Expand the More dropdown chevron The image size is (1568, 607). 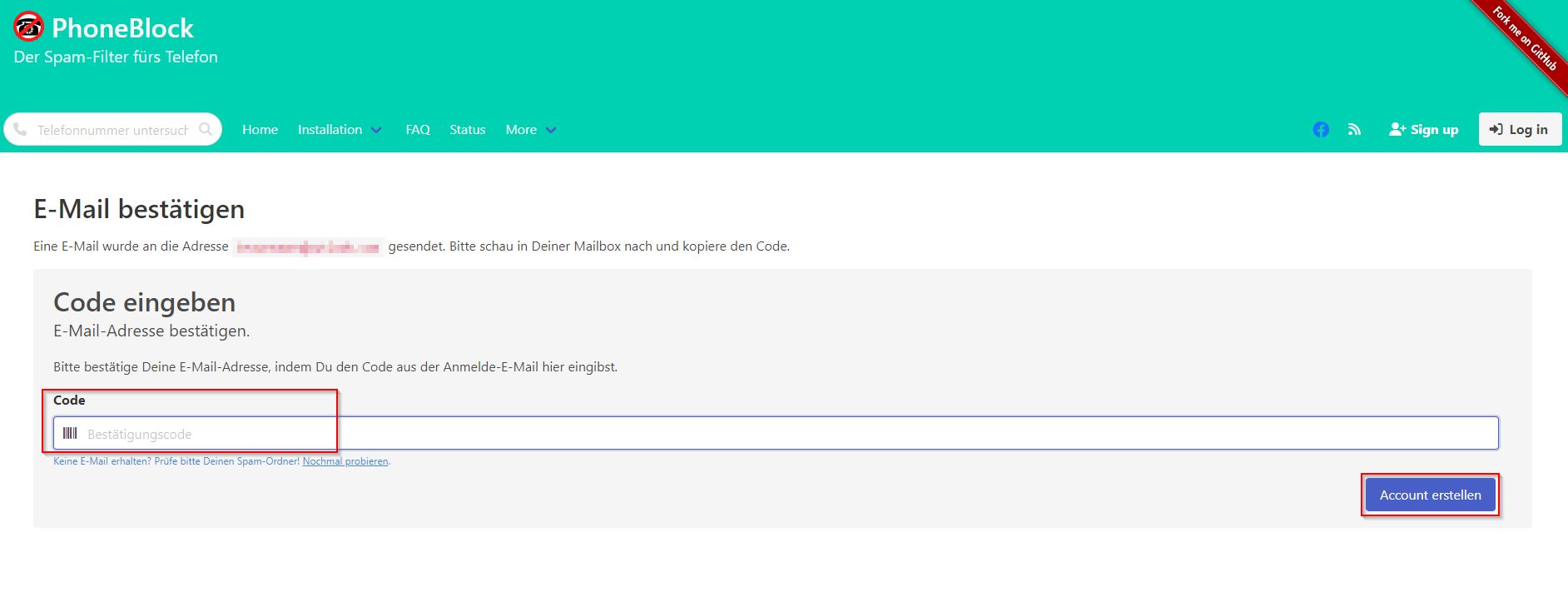point(551,131)
